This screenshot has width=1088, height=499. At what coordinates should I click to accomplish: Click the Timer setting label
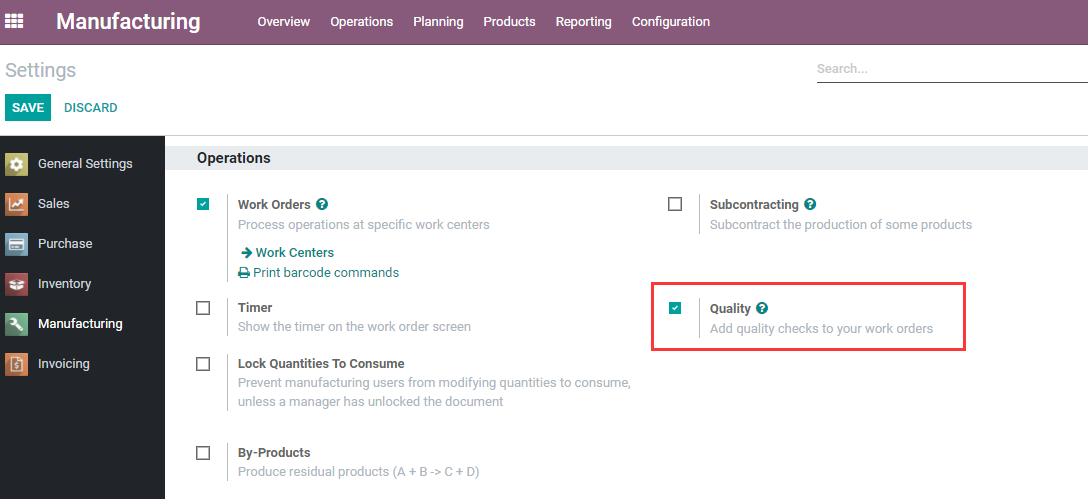(x=255, y=307)
